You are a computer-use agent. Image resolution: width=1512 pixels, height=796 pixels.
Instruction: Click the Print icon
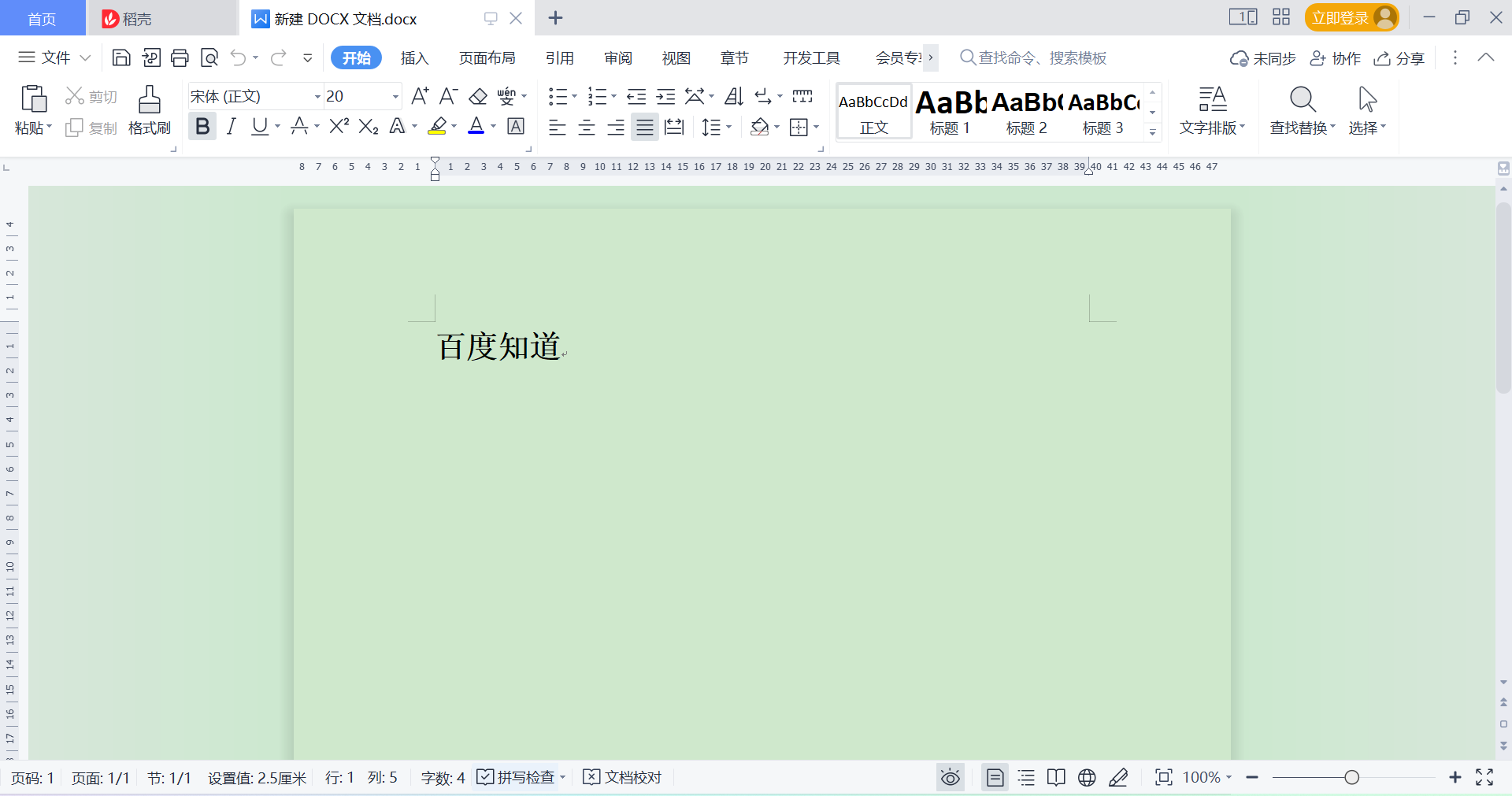tap(180, 57)
